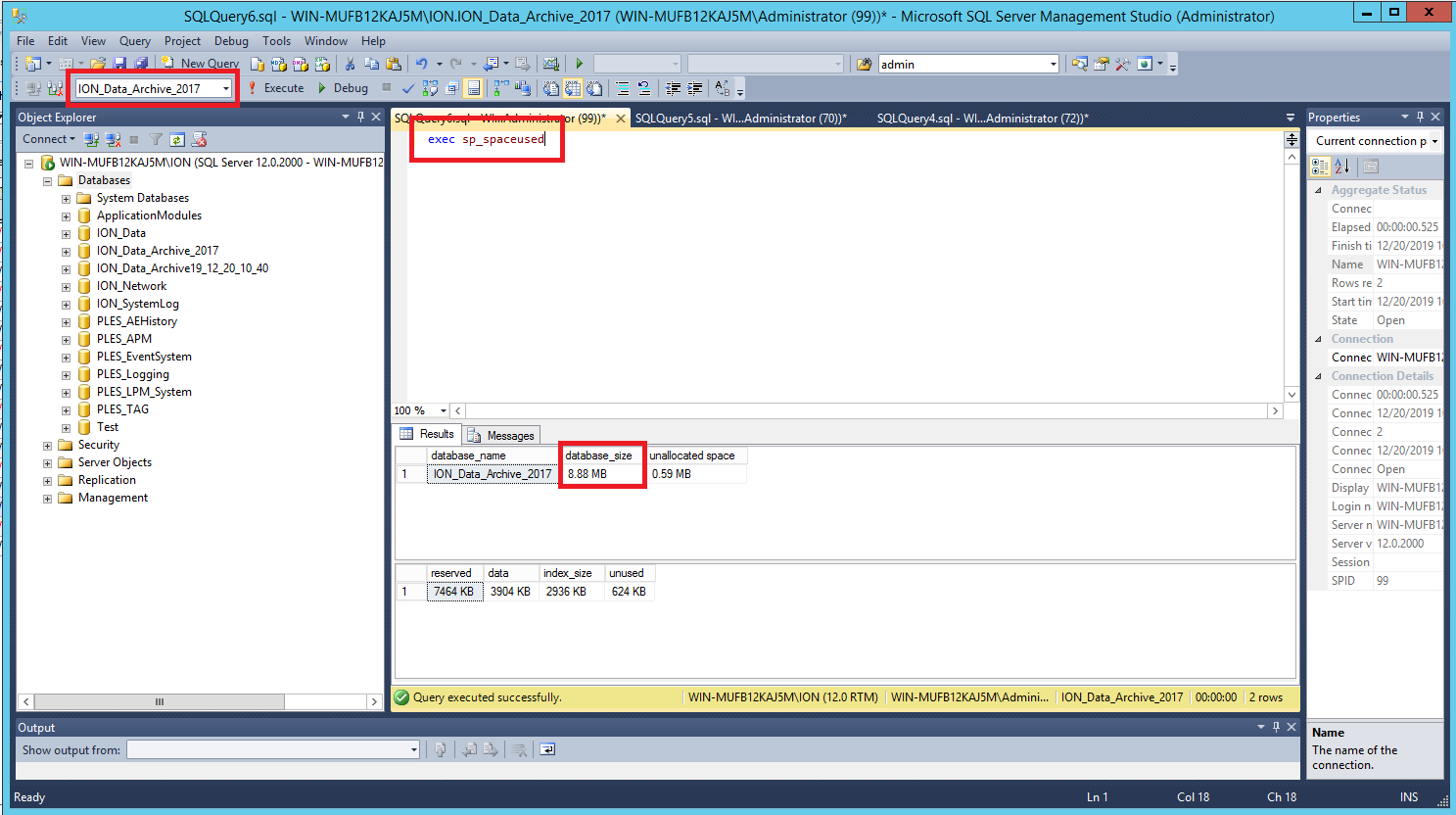Click the Open File folder icon in toolbar
The width and height of the screenshot is (1456, 815).
[x=98, y=64]
